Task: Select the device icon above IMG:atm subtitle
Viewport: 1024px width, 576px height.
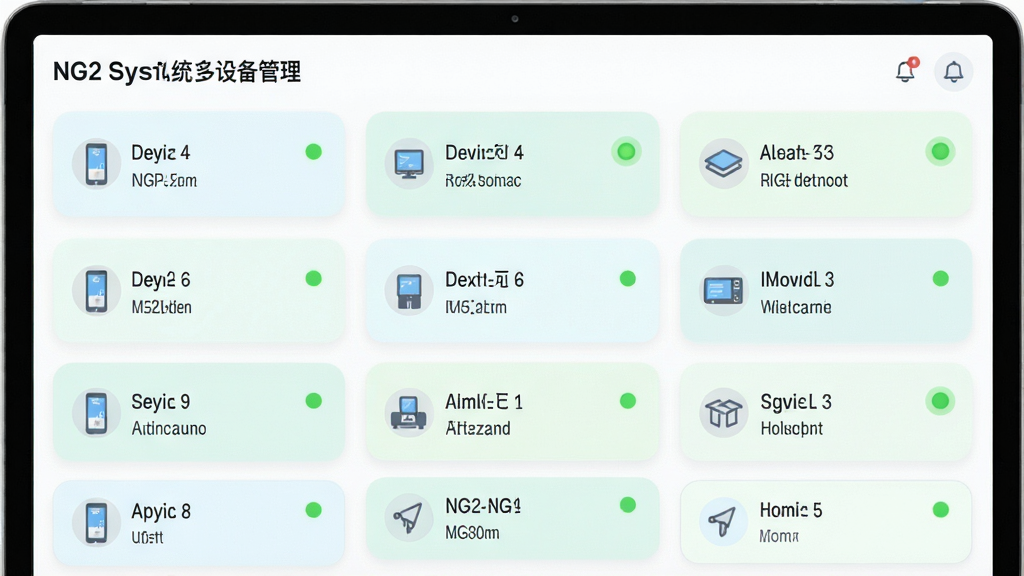Action: 409,291
